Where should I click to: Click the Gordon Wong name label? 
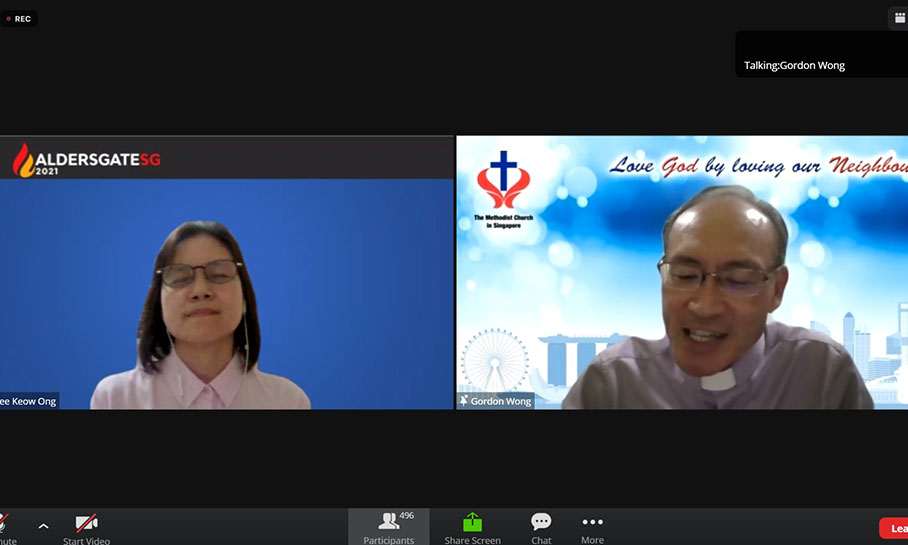(x=500, y=401)
